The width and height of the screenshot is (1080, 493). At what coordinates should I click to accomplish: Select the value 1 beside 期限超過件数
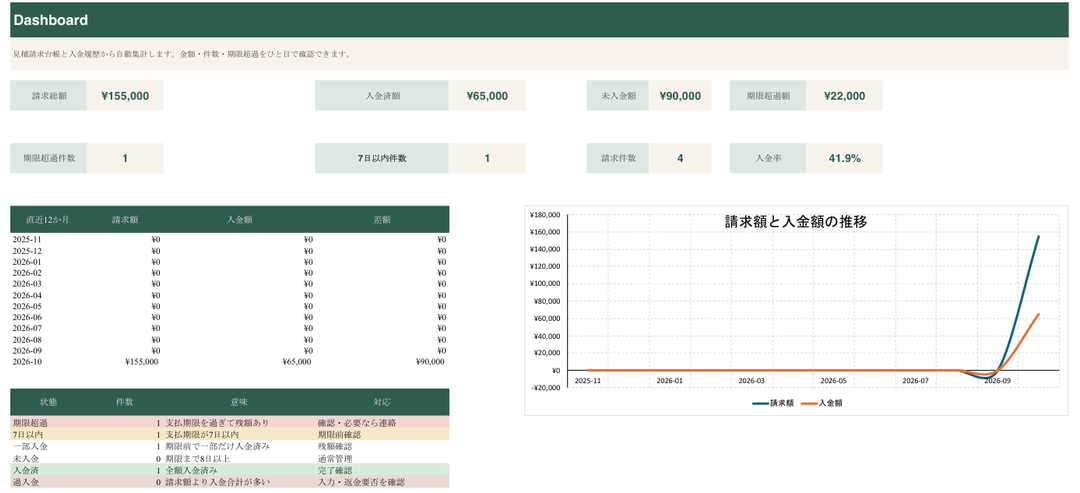125,158
